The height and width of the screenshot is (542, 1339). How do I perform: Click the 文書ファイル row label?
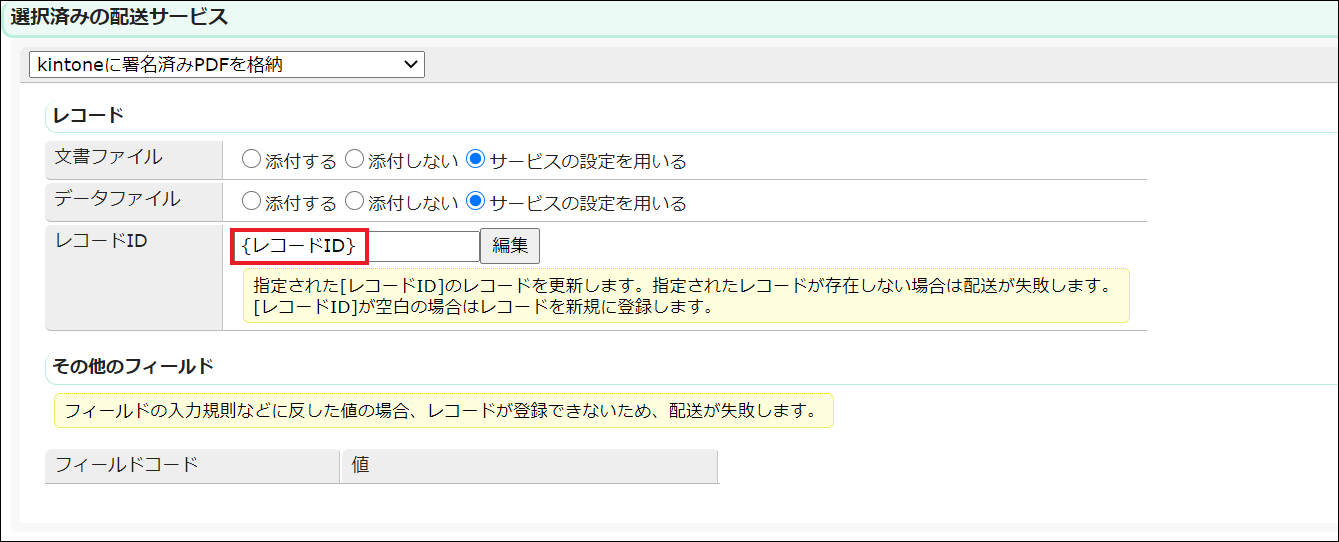[108, 157]
